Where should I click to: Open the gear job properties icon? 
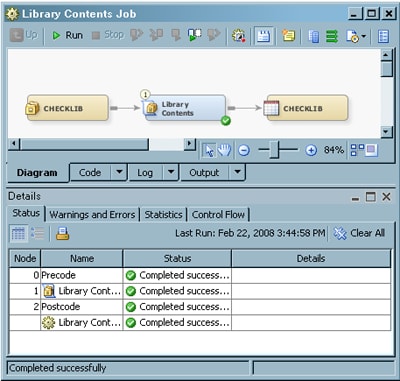(x=239, y=36)
